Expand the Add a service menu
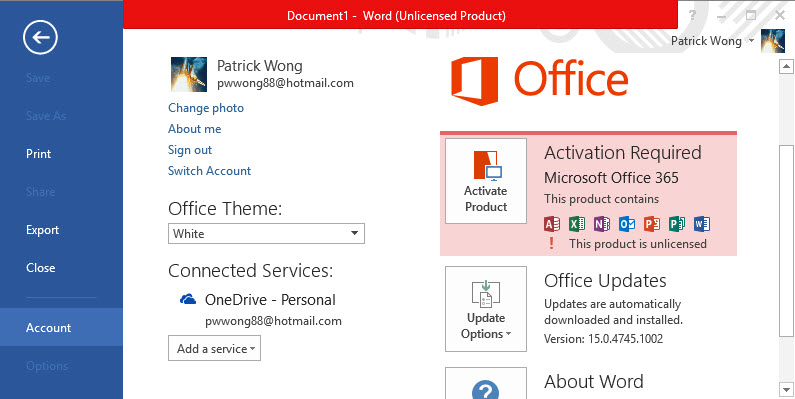795x399 pixels. click(214, 348)
